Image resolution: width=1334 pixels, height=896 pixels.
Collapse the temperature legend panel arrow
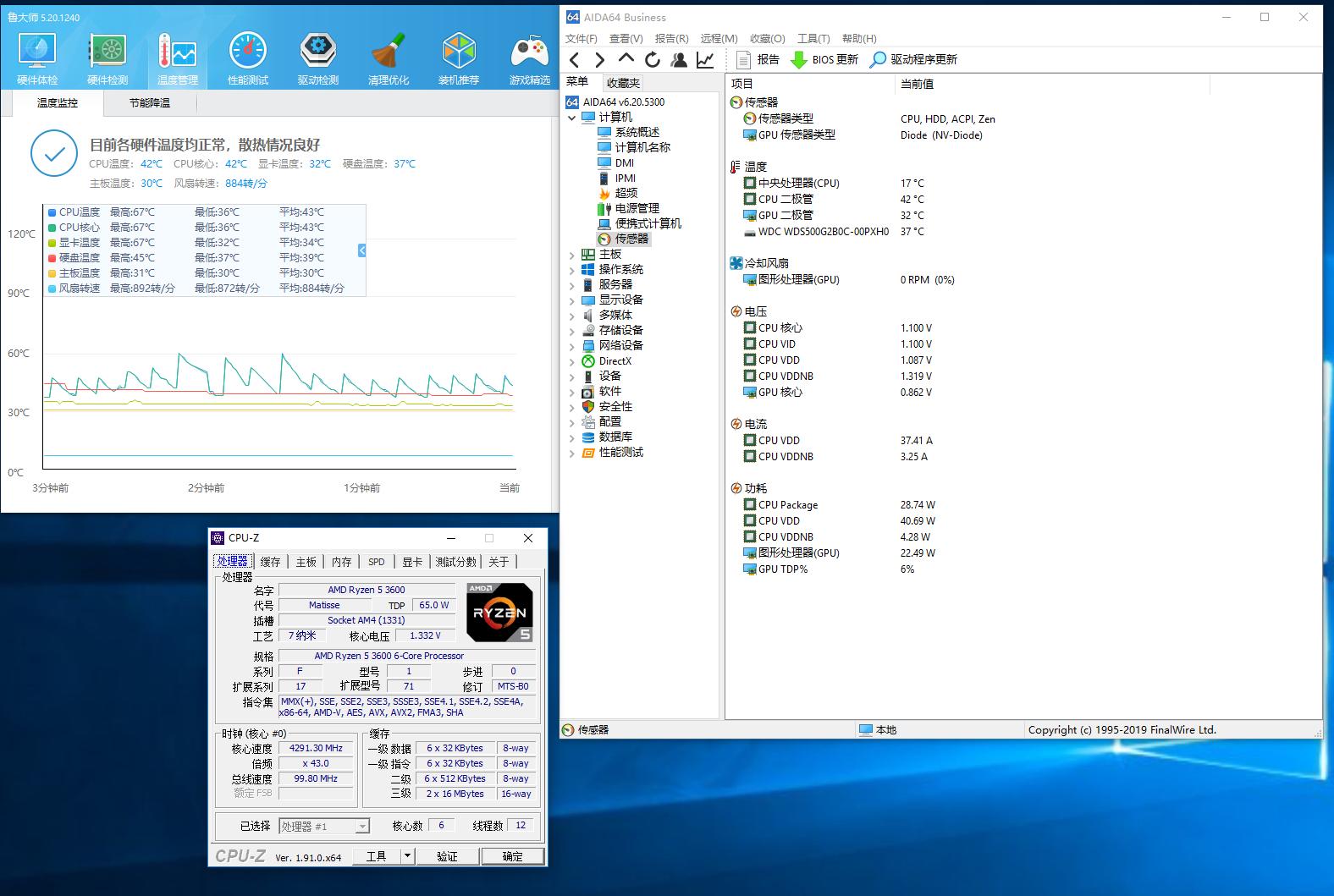click(x=362, y=250)
